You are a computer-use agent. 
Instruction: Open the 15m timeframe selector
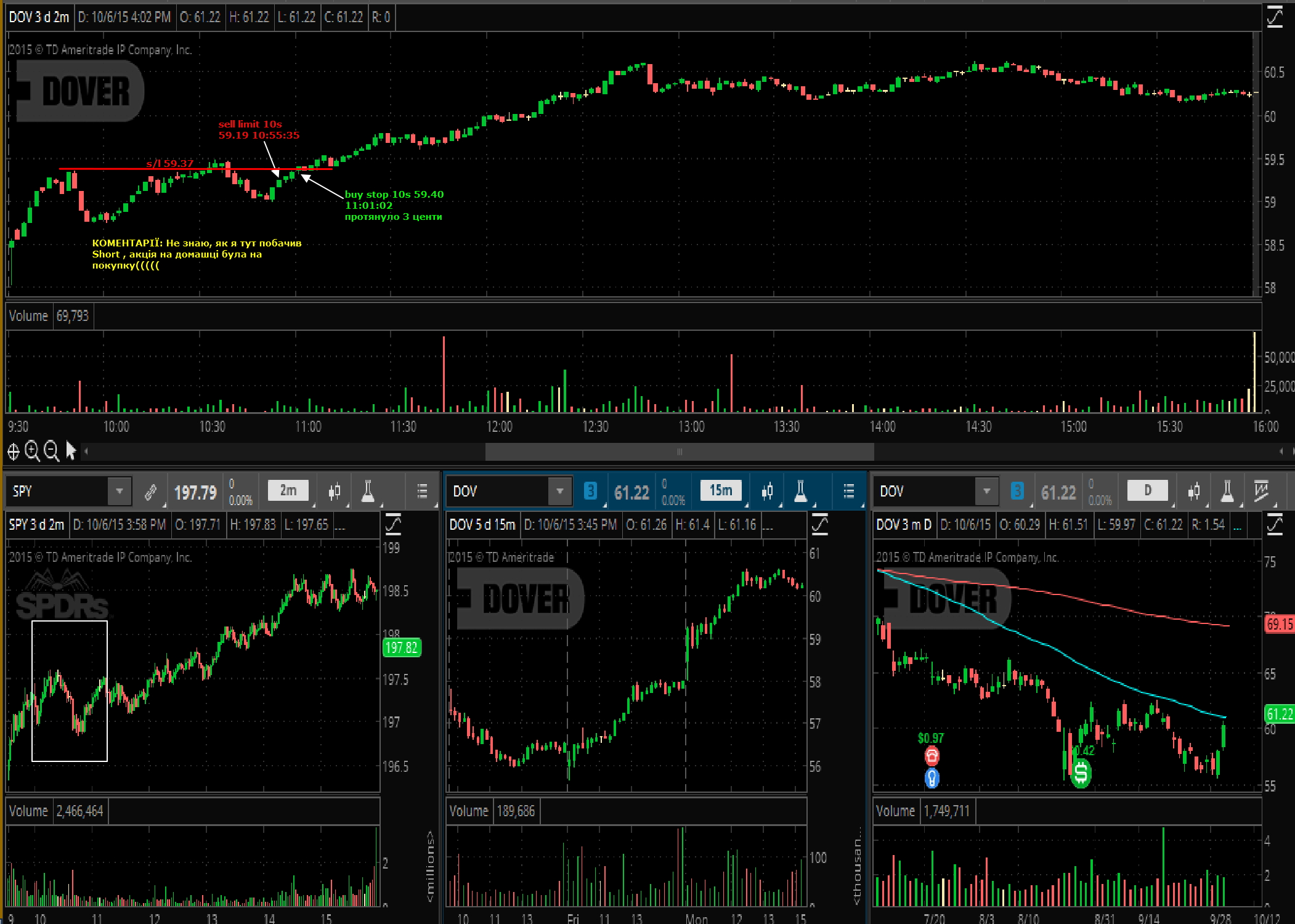(x=720, y=490)
